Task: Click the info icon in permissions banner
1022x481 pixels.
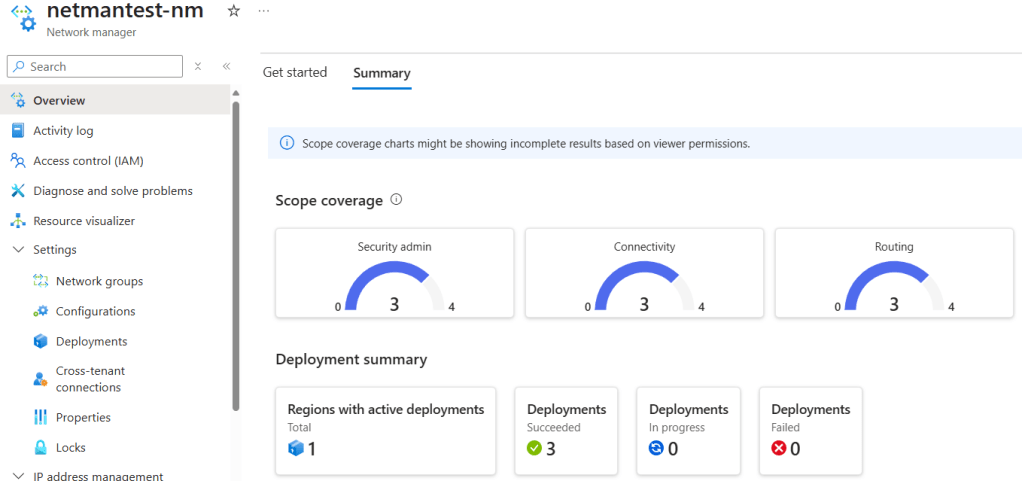Action: tap(287, 143)
